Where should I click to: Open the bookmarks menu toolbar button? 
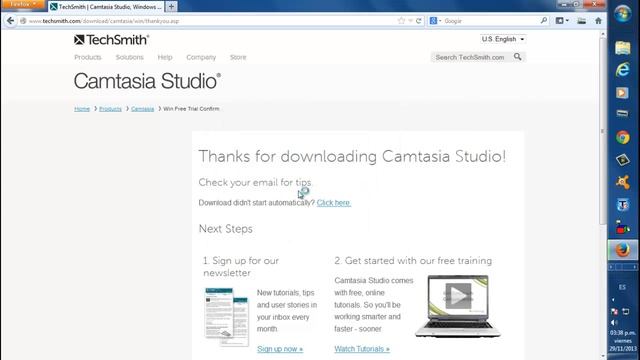point(562,20)
